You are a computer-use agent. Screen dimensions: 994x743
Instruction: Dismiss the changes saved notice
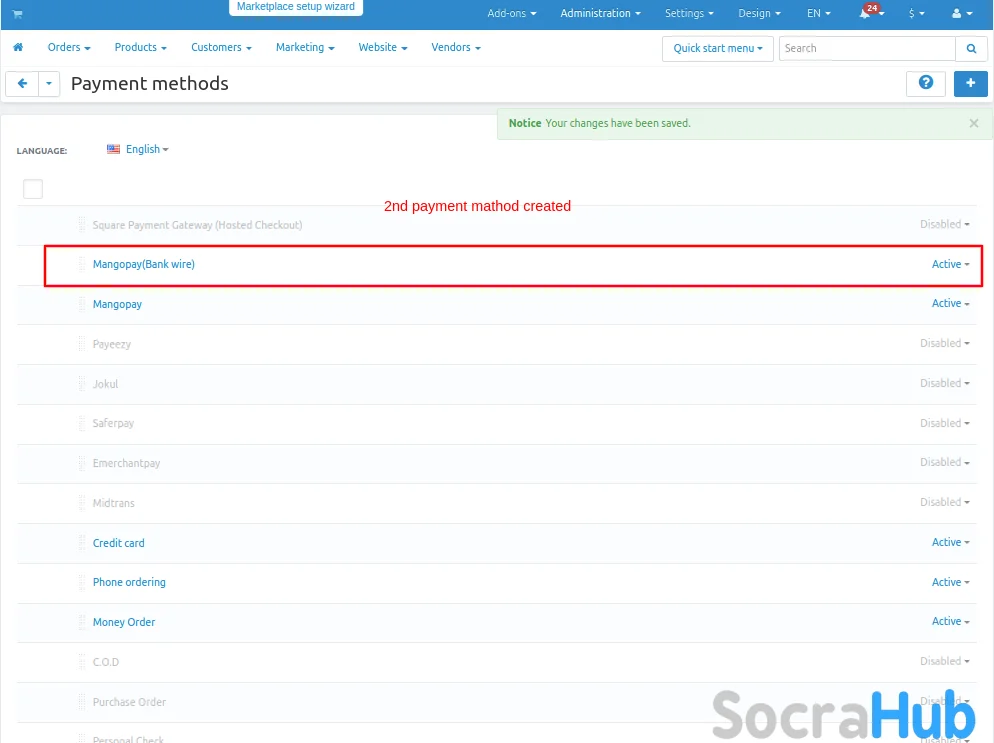973,123
